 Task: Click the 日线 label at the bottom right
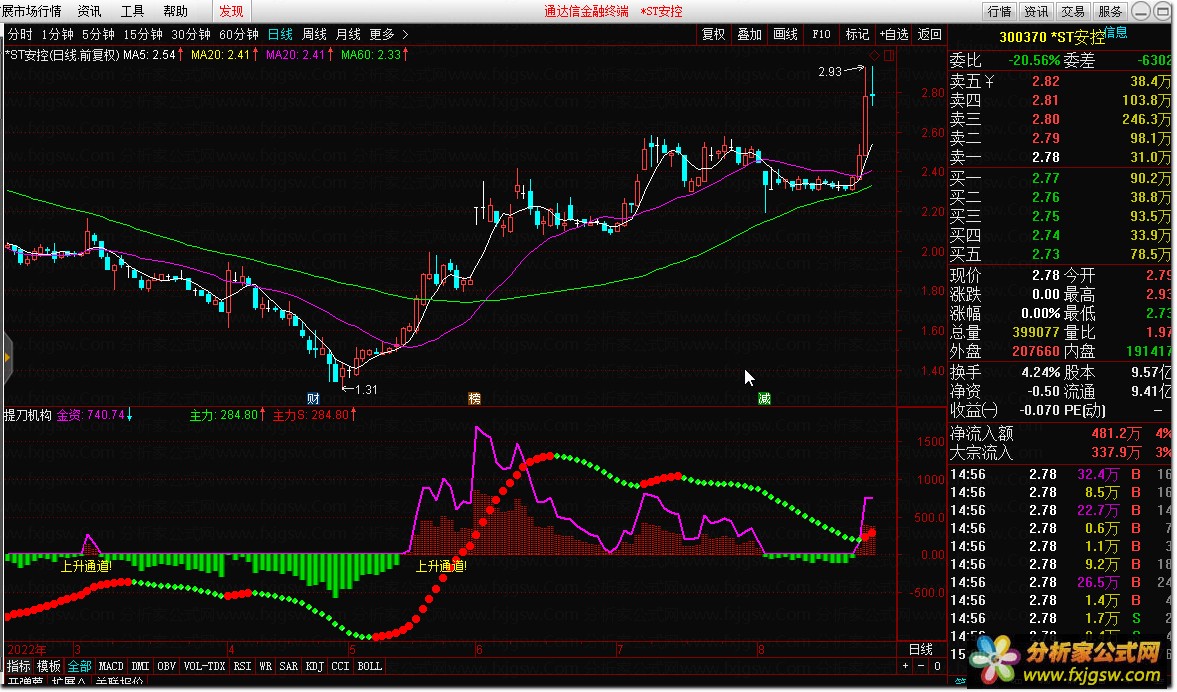921,649
